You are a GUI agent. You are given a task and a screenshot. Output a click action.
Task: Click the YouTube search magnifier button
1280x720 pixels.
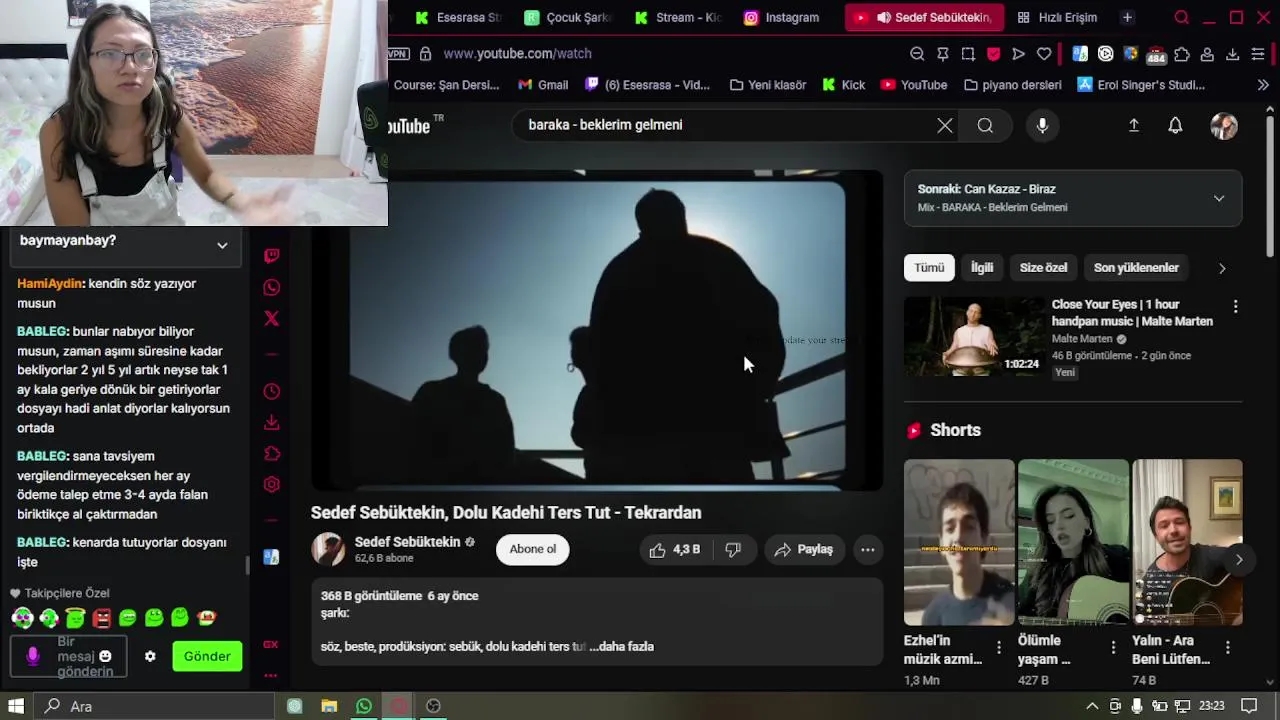click(985, 125)
